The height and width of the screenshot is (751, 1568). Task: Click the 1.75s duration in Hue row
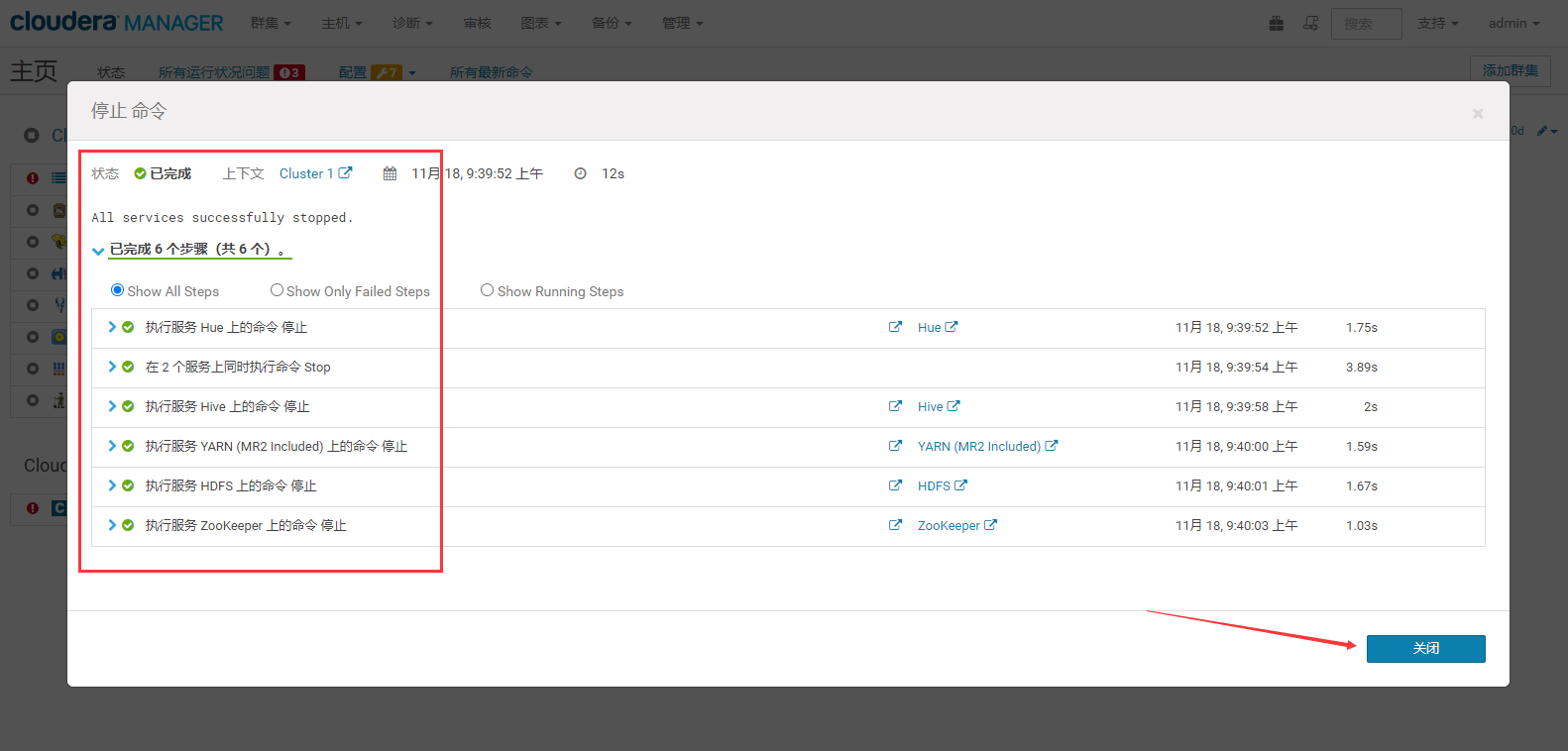pos(1362,327)
